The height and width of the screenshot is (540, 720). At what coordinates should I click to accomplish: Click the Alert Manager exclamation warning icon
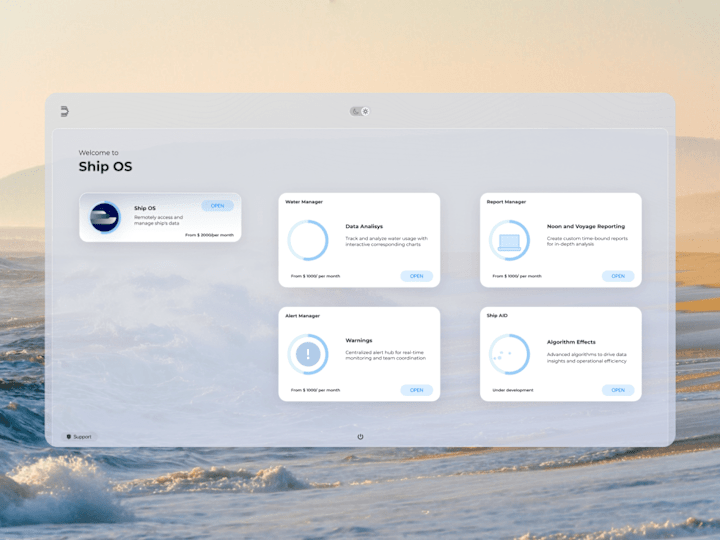[x=308, y=354]
